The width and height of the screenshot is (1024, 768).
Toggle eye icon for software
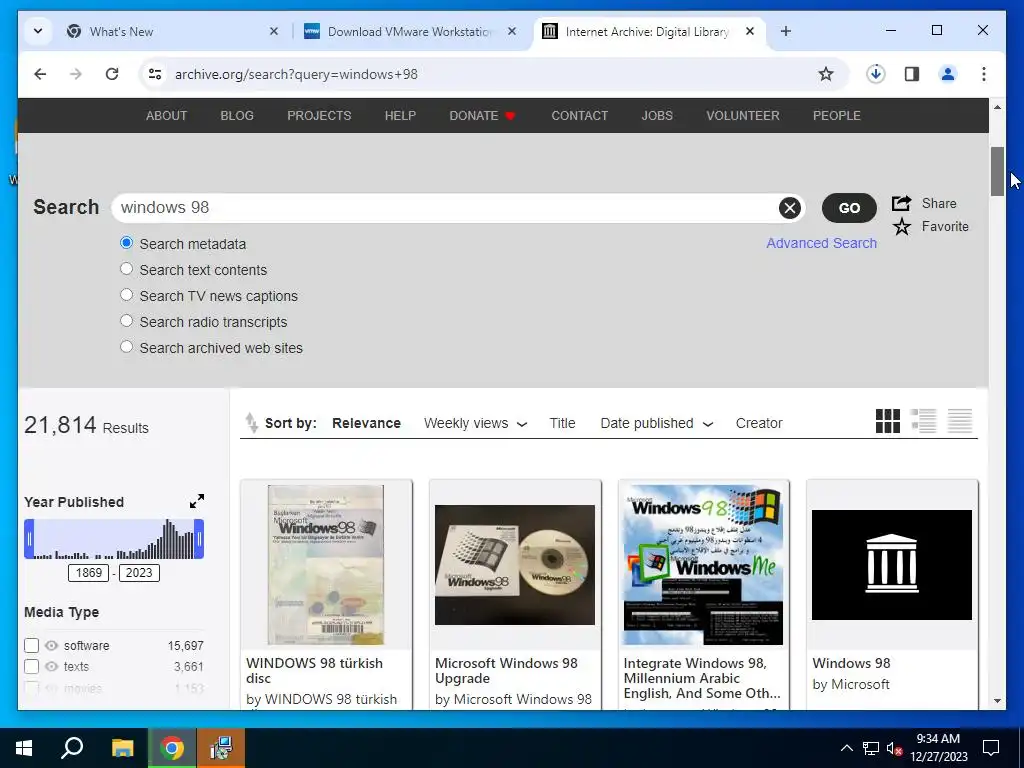(x=52, y=646)
